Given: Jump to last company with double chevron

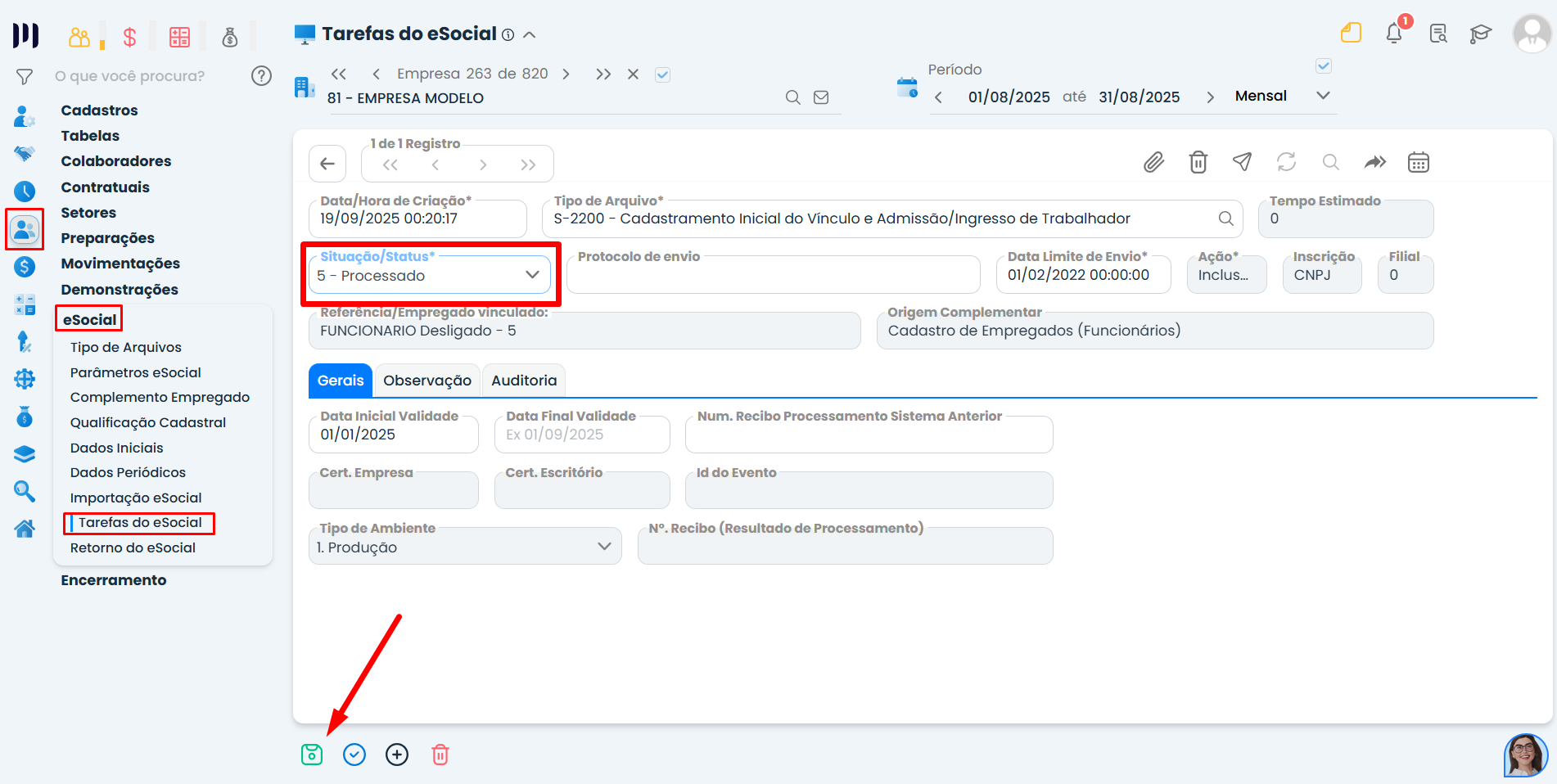Looking at the screenshot, I should [x=603, y=74].
